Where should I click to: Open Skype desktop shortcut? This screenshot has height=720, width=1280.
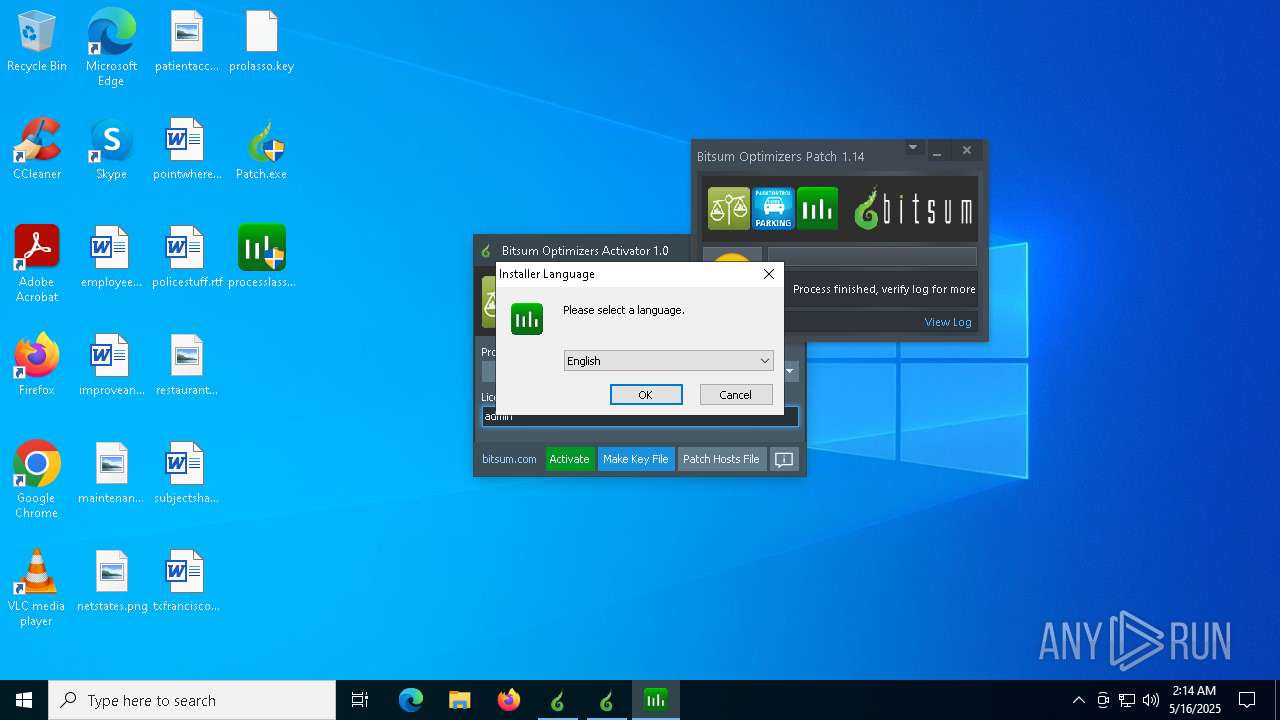click(111, 149)
